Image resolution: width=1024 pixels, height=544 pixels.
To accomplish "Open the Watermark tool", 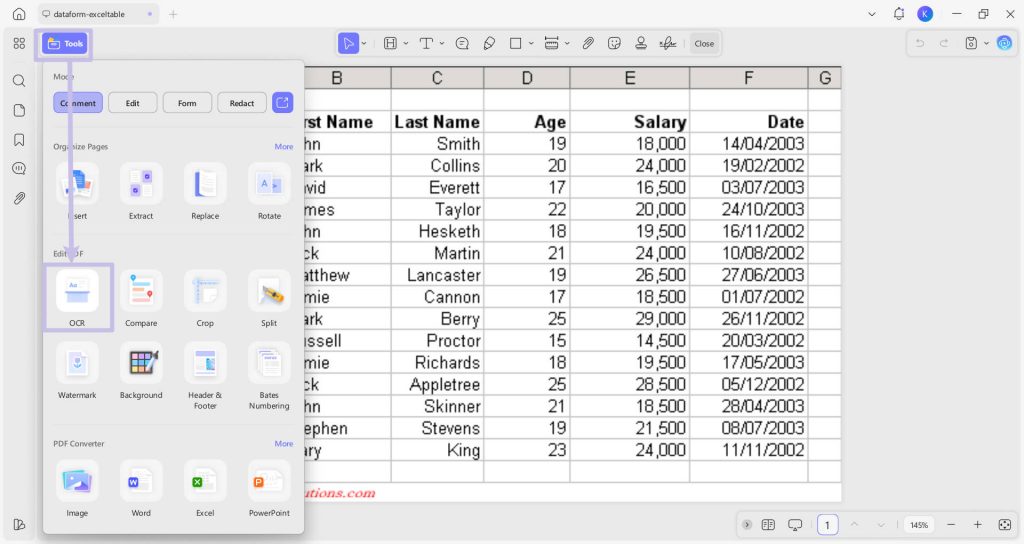I will pos(77,370).
